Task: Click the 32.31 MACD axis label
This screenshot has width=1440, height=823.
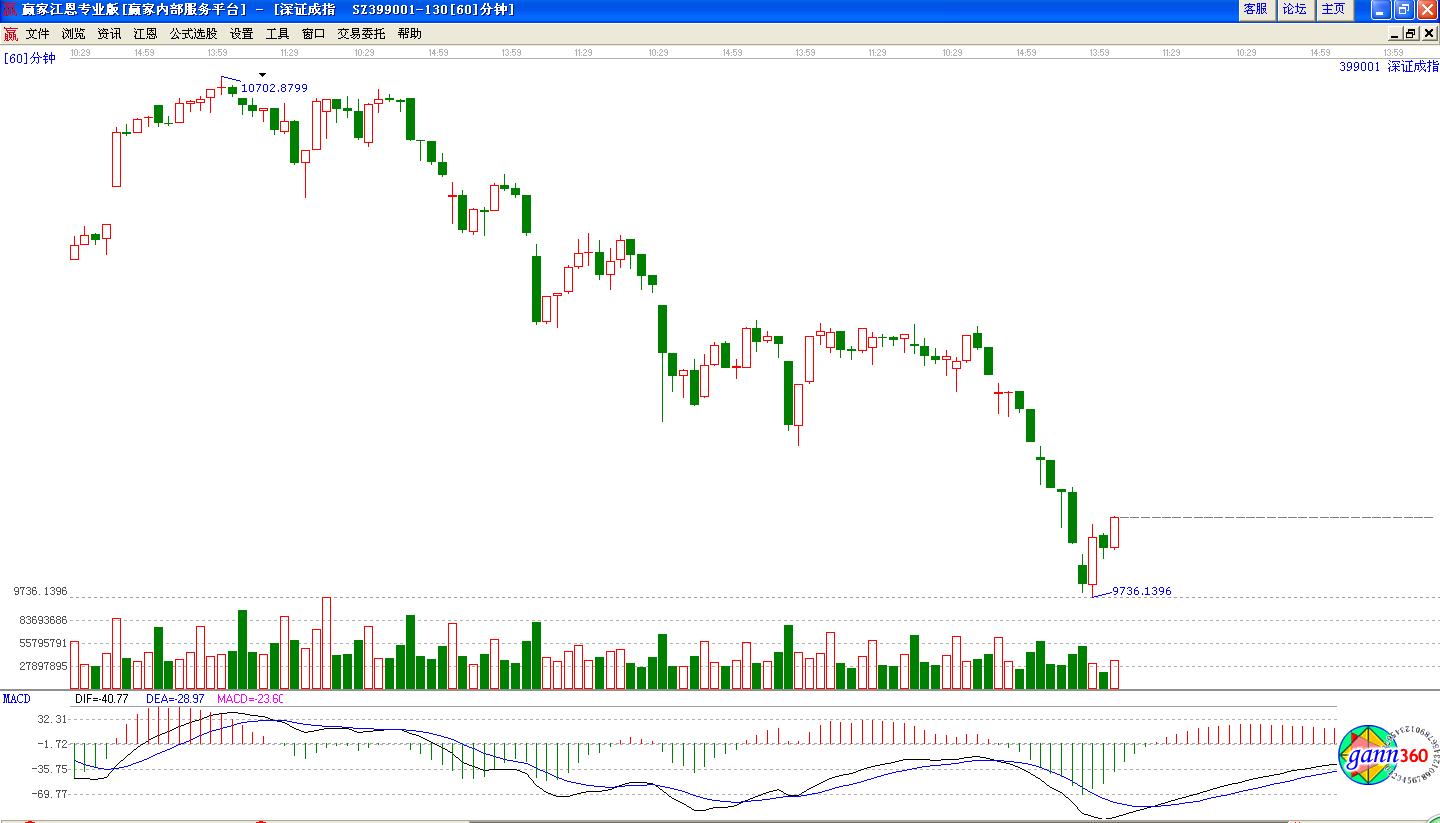Action: (x=52, y=719)
